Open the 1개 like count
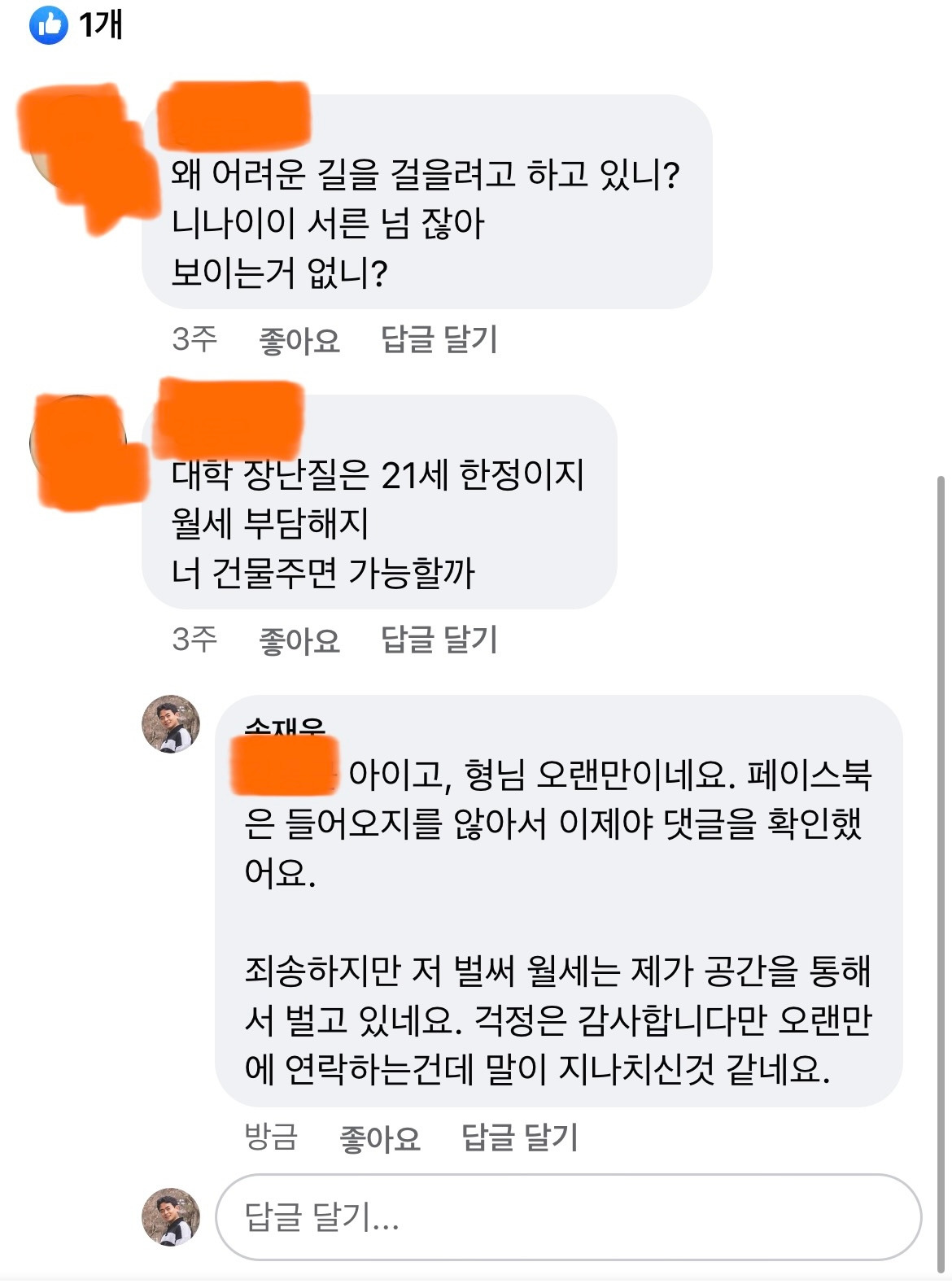 (x=101, y=25)
